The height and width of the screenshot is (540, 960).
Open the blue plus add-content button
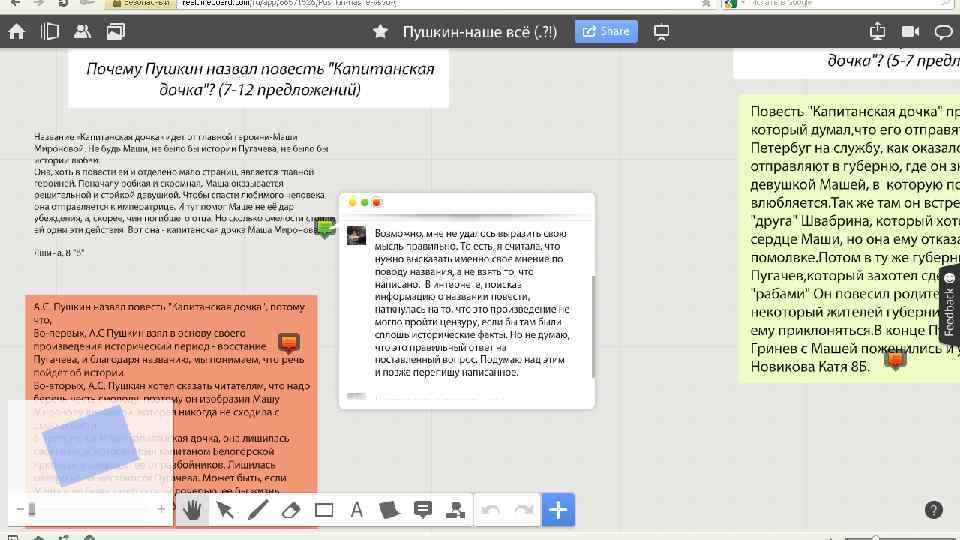click(x=558, y=509)
